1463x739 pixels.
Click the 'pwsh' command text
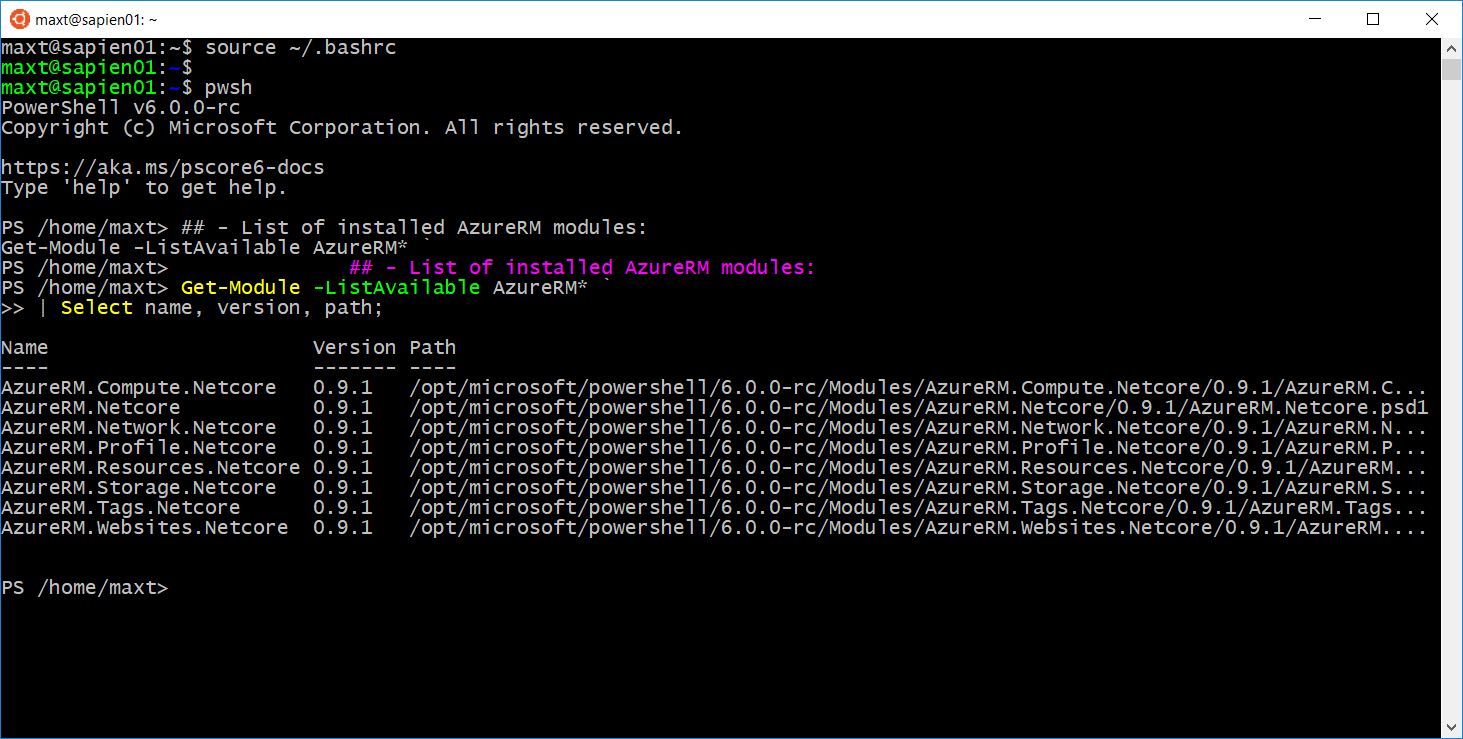coord(229,88)
